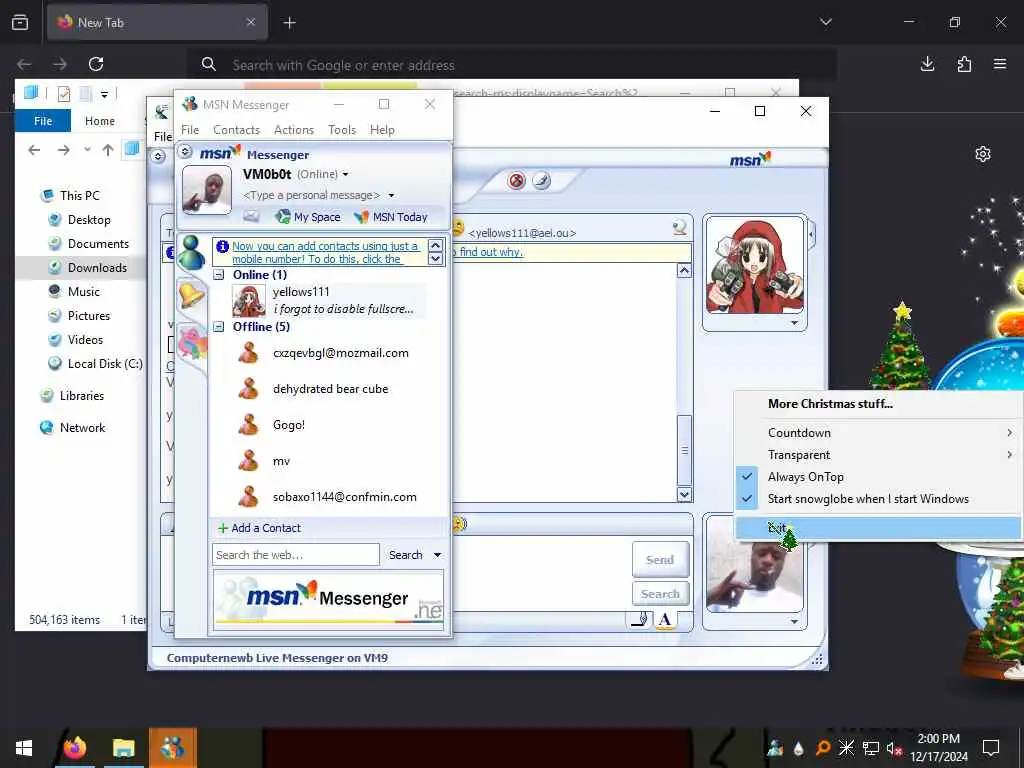Click the sobaxo1144@confmin.com contact icon
The image size is (1024, 768).
248,497
